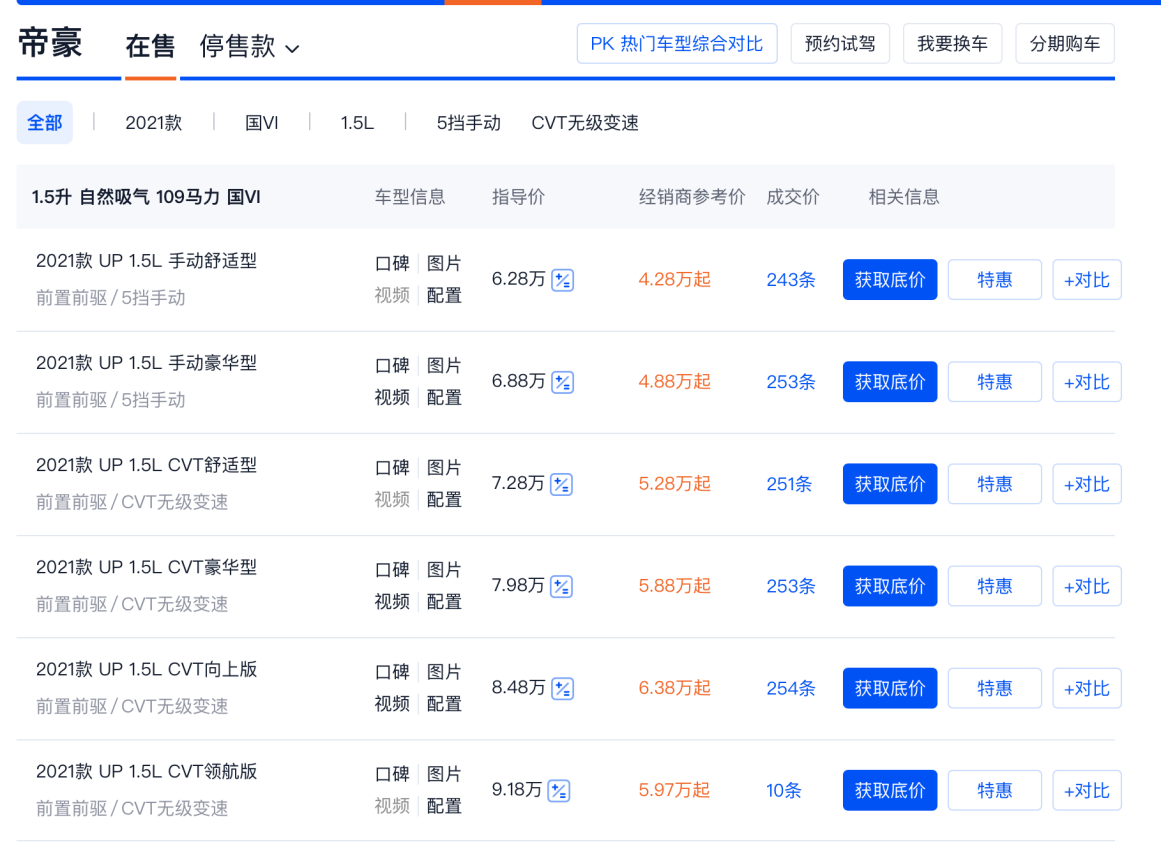Switch to the 在售 tab
The image size is (1161, 849).
150,46
